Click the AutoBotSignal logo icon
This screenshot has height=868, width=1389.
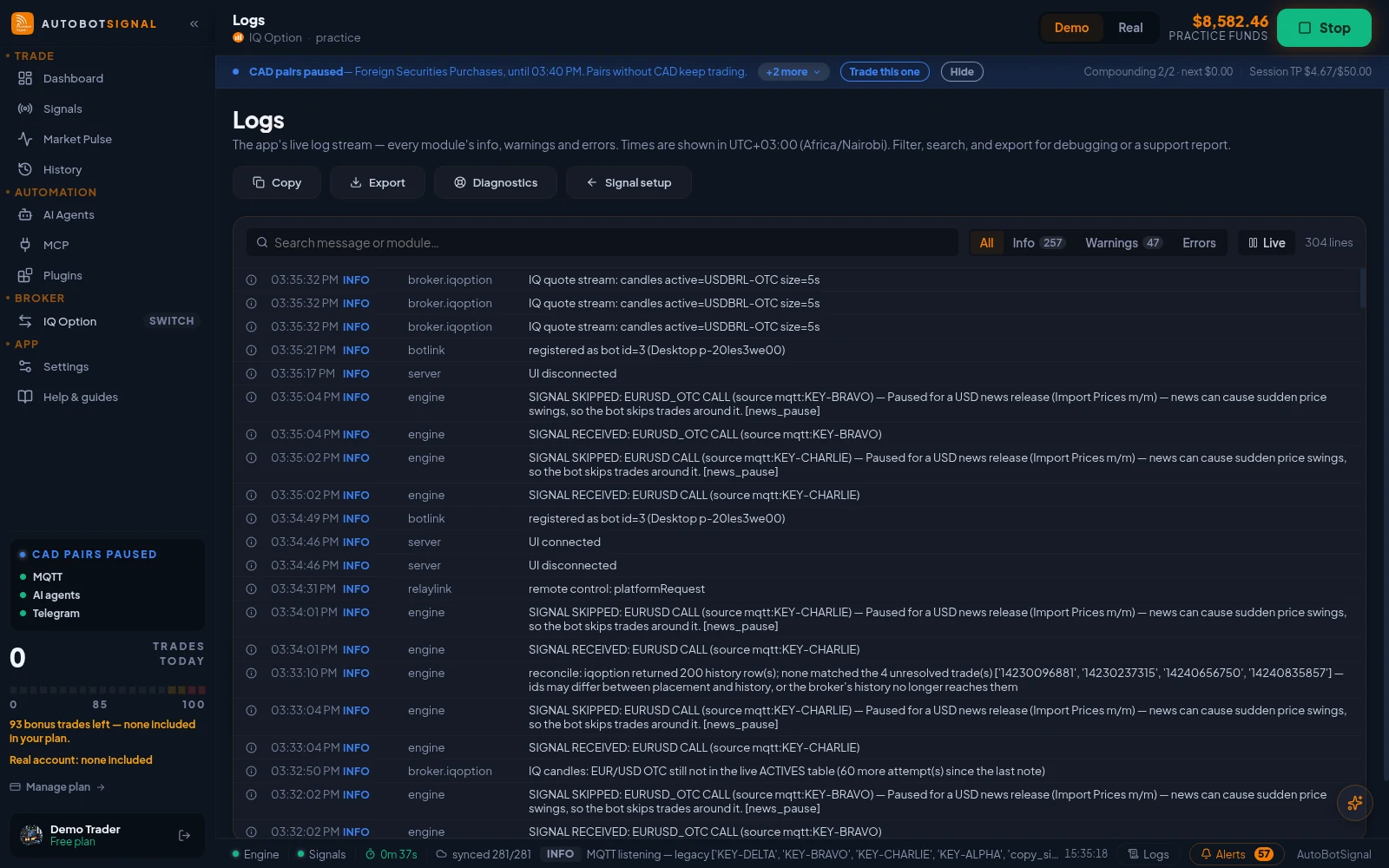(23, 23)
